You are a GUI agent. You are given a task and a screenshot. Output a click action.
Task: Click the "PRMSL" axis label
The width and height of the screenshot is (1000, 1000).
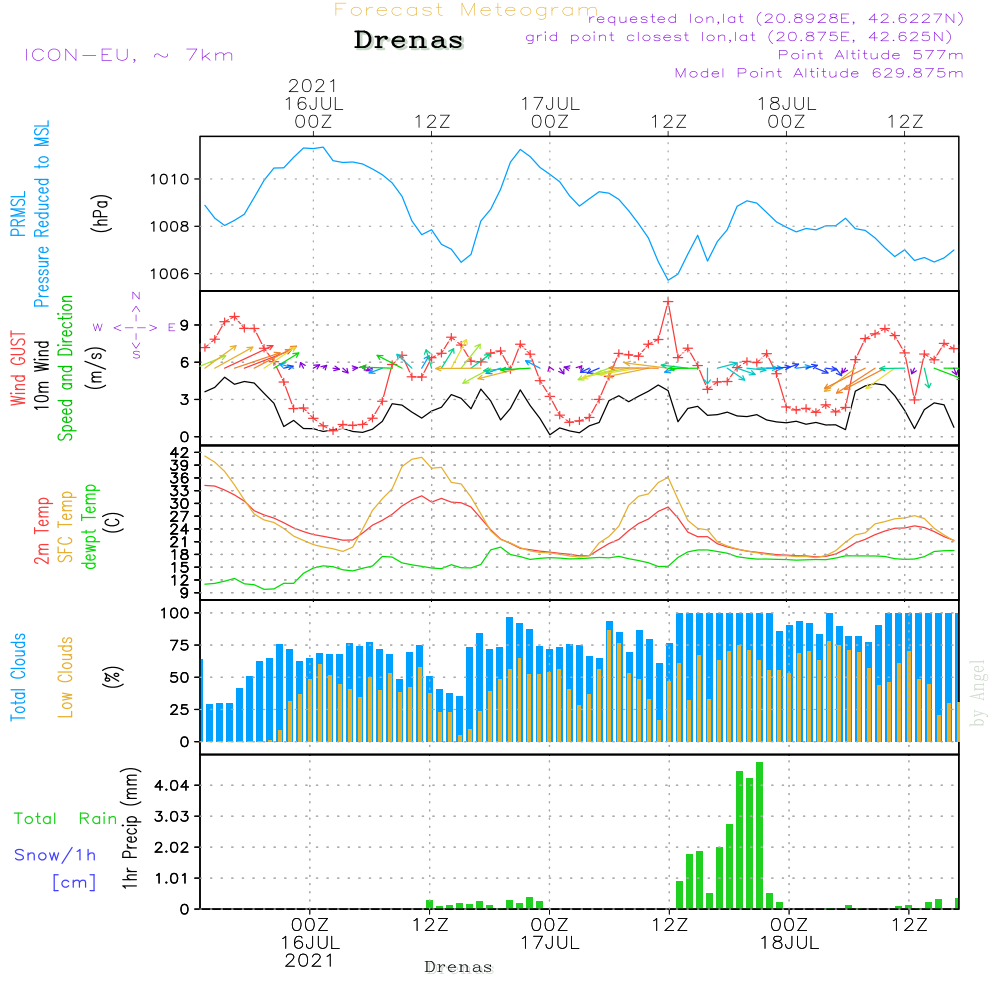[18, 213]
